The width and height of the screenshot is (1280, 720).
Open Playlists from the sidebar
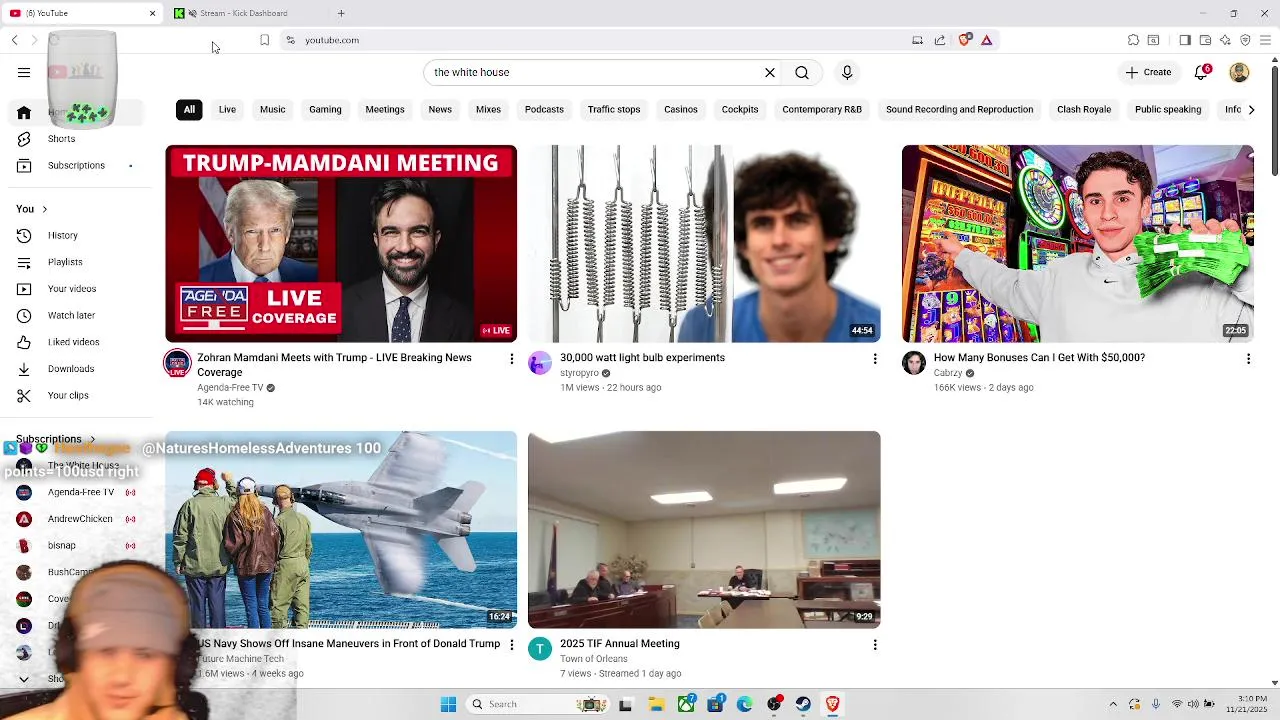click(x=65, y=262)
